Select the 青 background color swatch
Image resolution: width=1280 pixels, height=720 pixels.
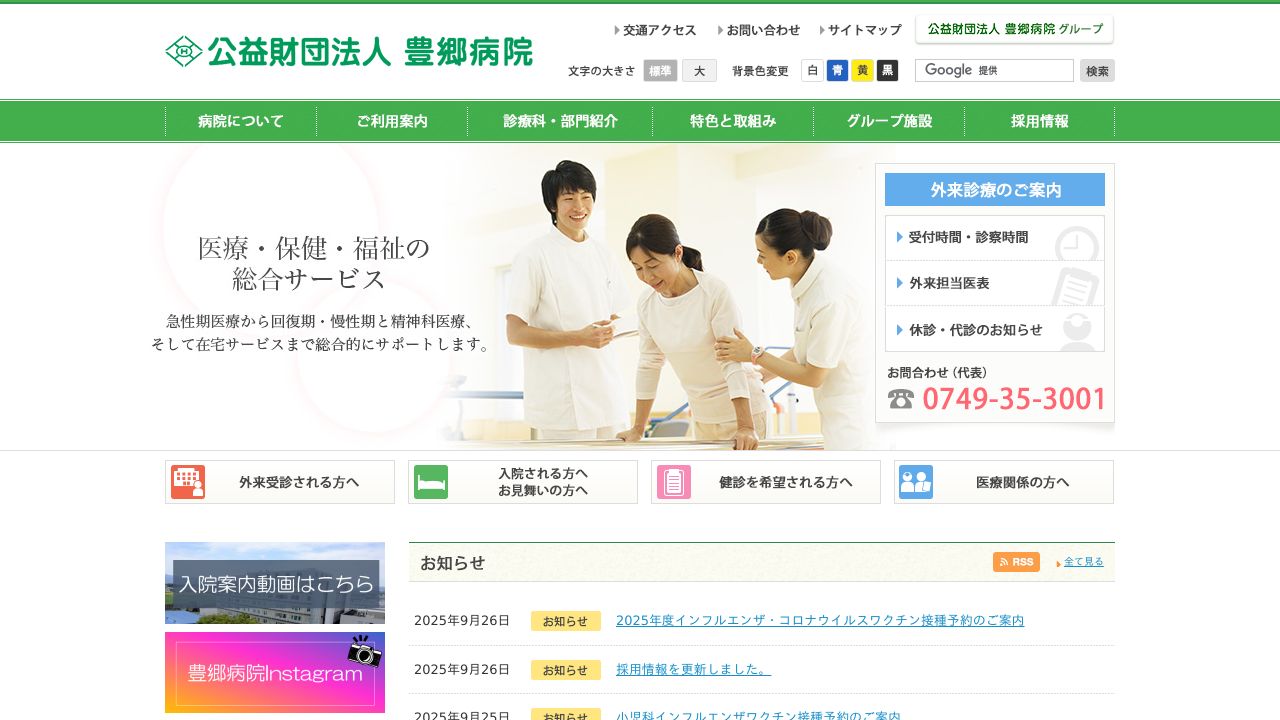click(837, 71)
